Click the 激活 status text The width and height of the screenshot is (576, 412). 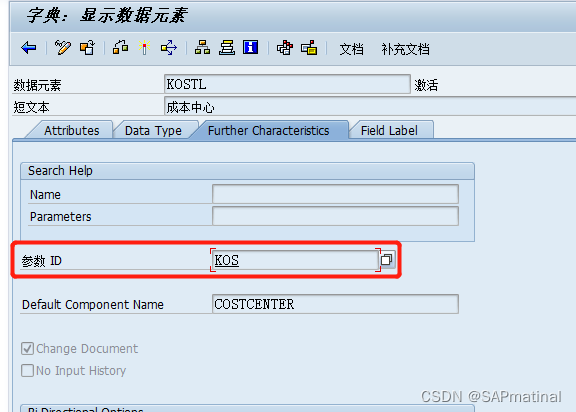[x=426, y=85]
